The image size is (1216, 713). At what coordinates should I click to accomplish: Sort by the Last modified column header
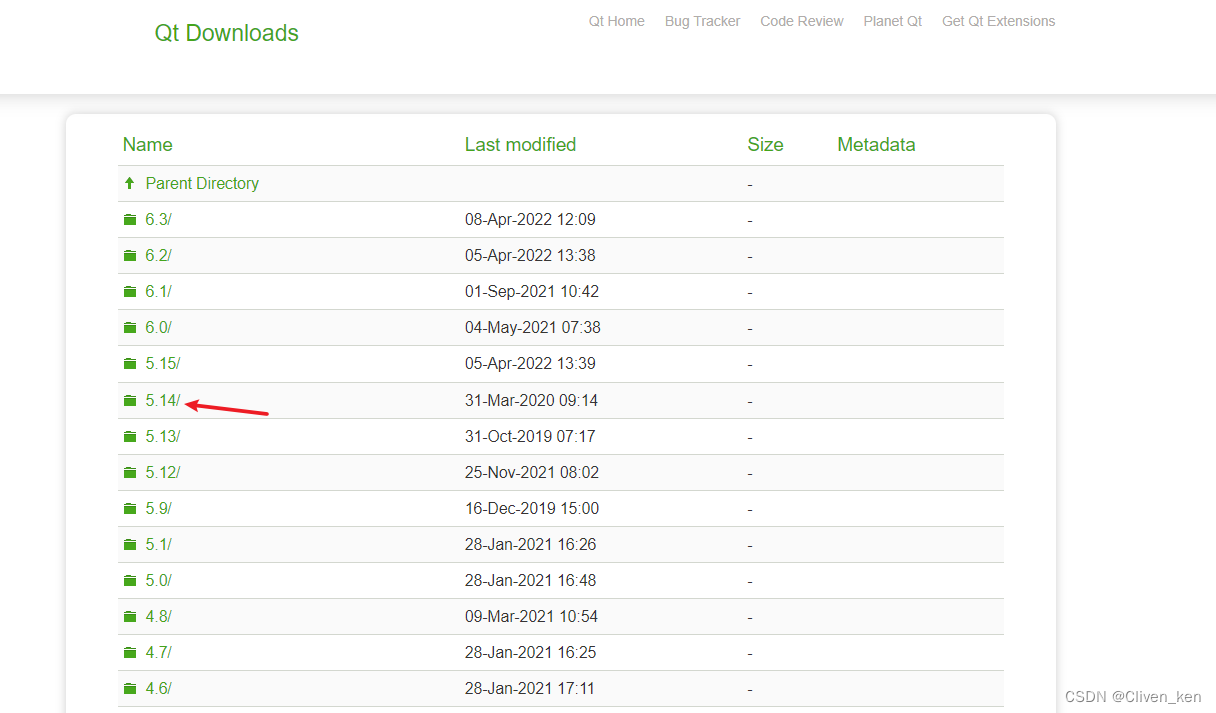(x=521, y=145)
